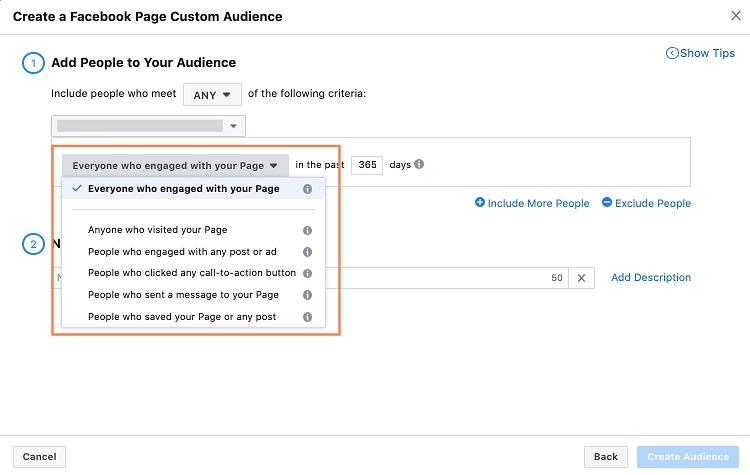
Task: Click info icon next to the days field
Action: point(419,164)
